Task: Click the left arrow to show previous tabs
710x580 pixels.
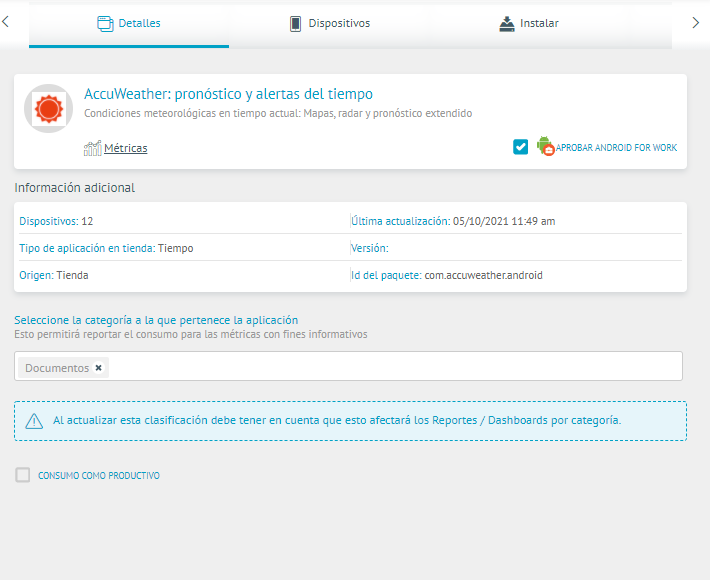Action: tap(5, 21)
